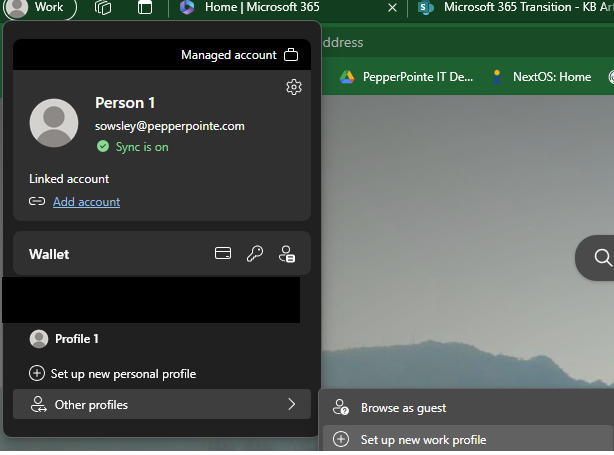Click the Work profile button
614x455 pixels.
pyautogui.click(x=39, y=7)
